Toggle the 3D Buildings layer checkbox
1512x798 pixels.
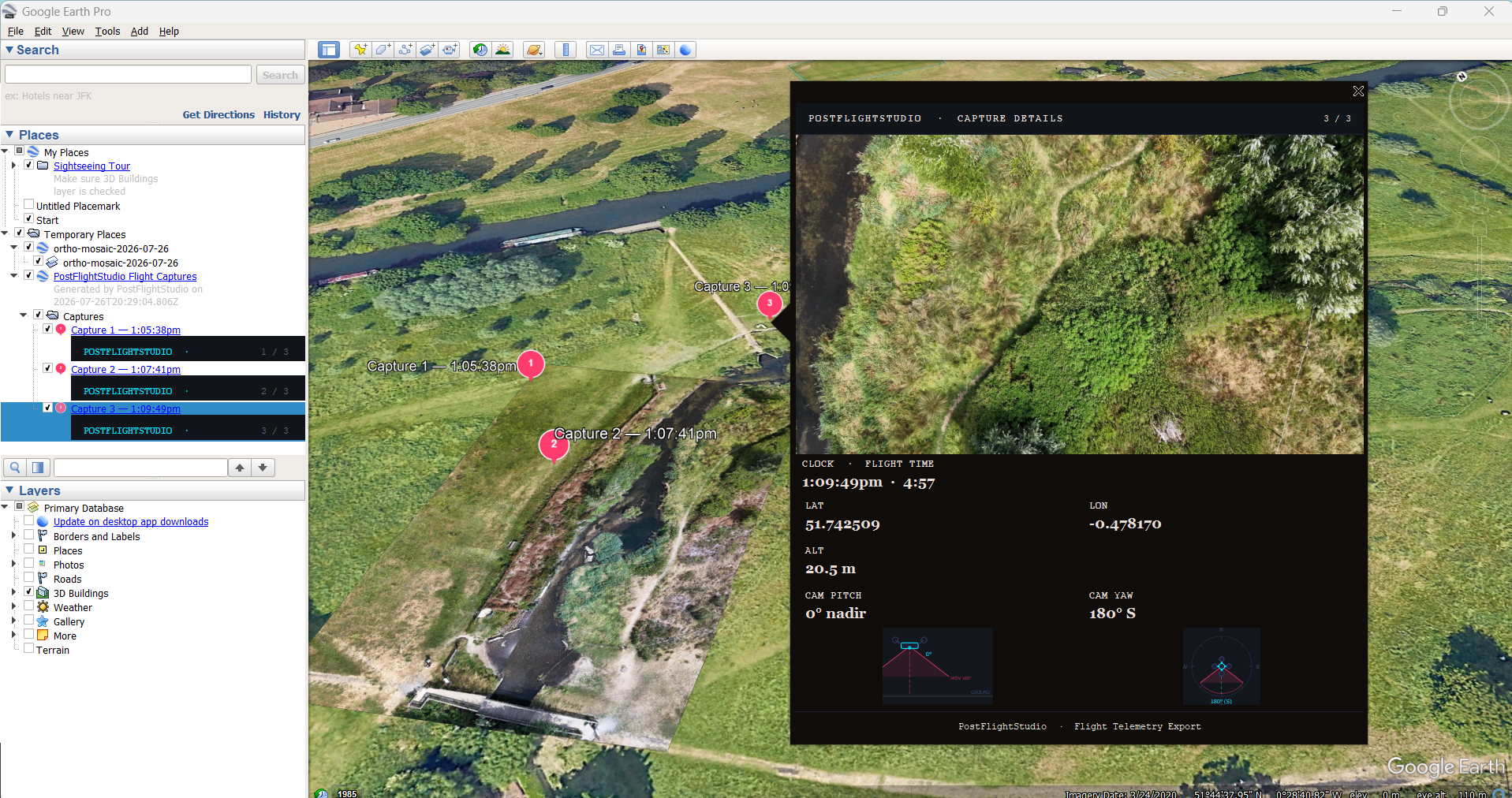click(x=28, y=591)
